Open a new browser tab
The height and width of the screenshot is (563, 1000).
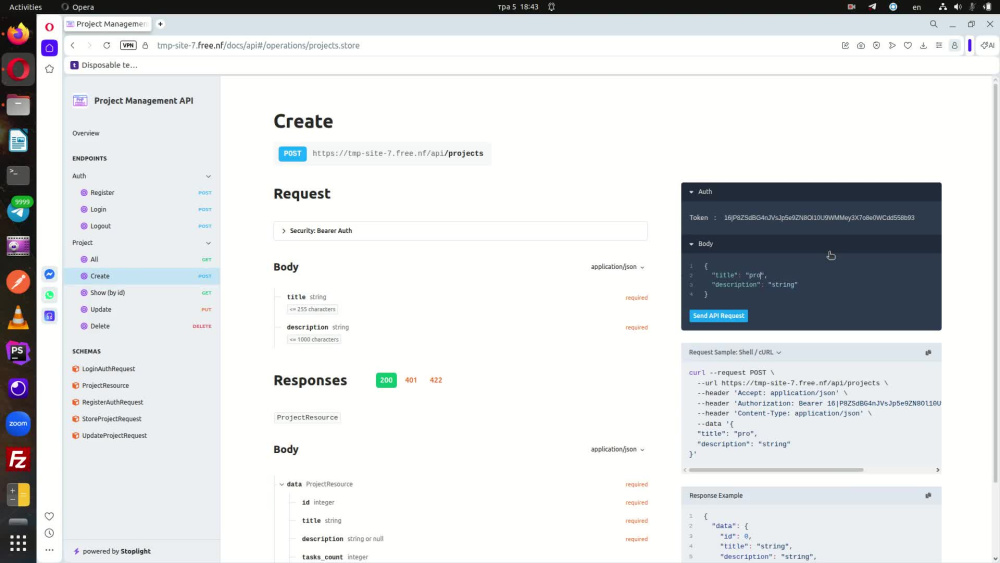point(160,24)
